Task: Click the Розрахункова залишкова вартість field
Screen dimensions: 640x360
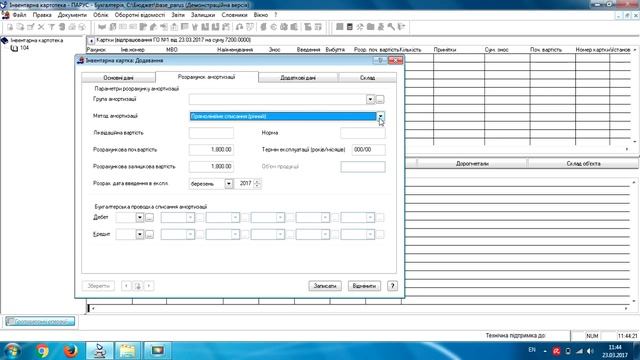Action: pyautogui.click(x=211, y=167)
